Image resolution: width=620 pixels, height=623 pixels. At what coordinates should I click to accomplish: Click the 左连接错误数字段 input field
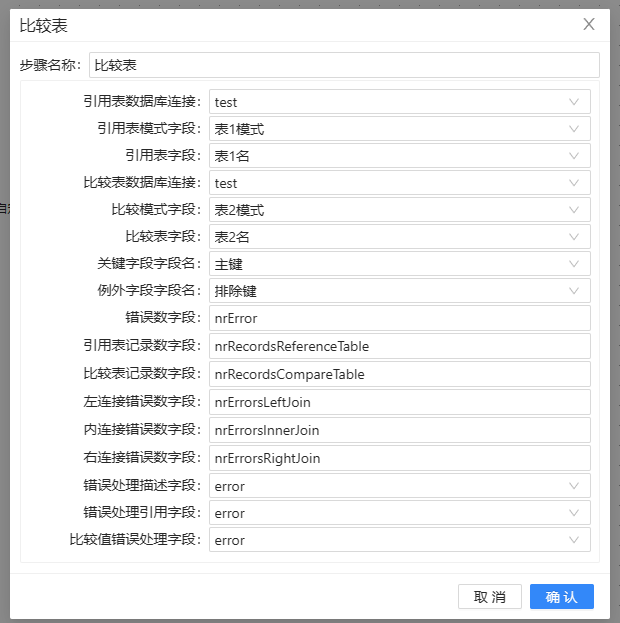(x=399, y=402)
